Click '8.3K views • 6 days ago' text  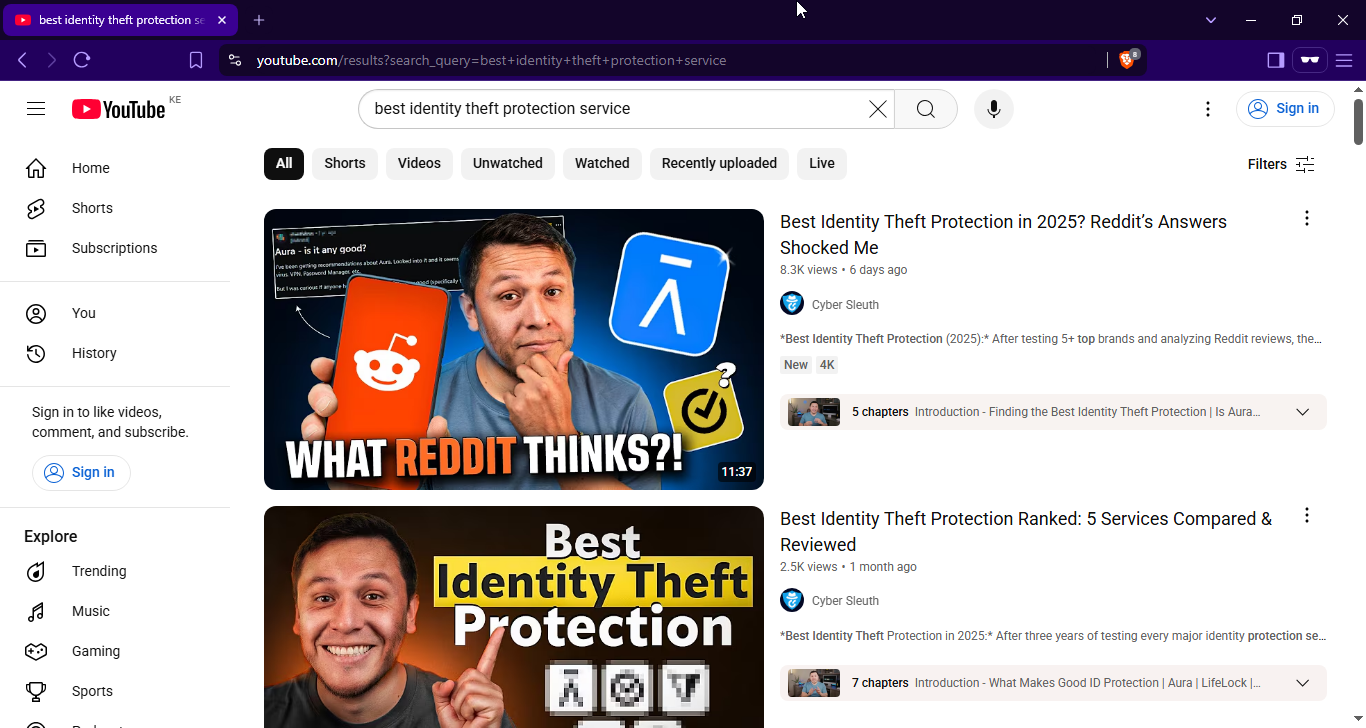point(844,270)
